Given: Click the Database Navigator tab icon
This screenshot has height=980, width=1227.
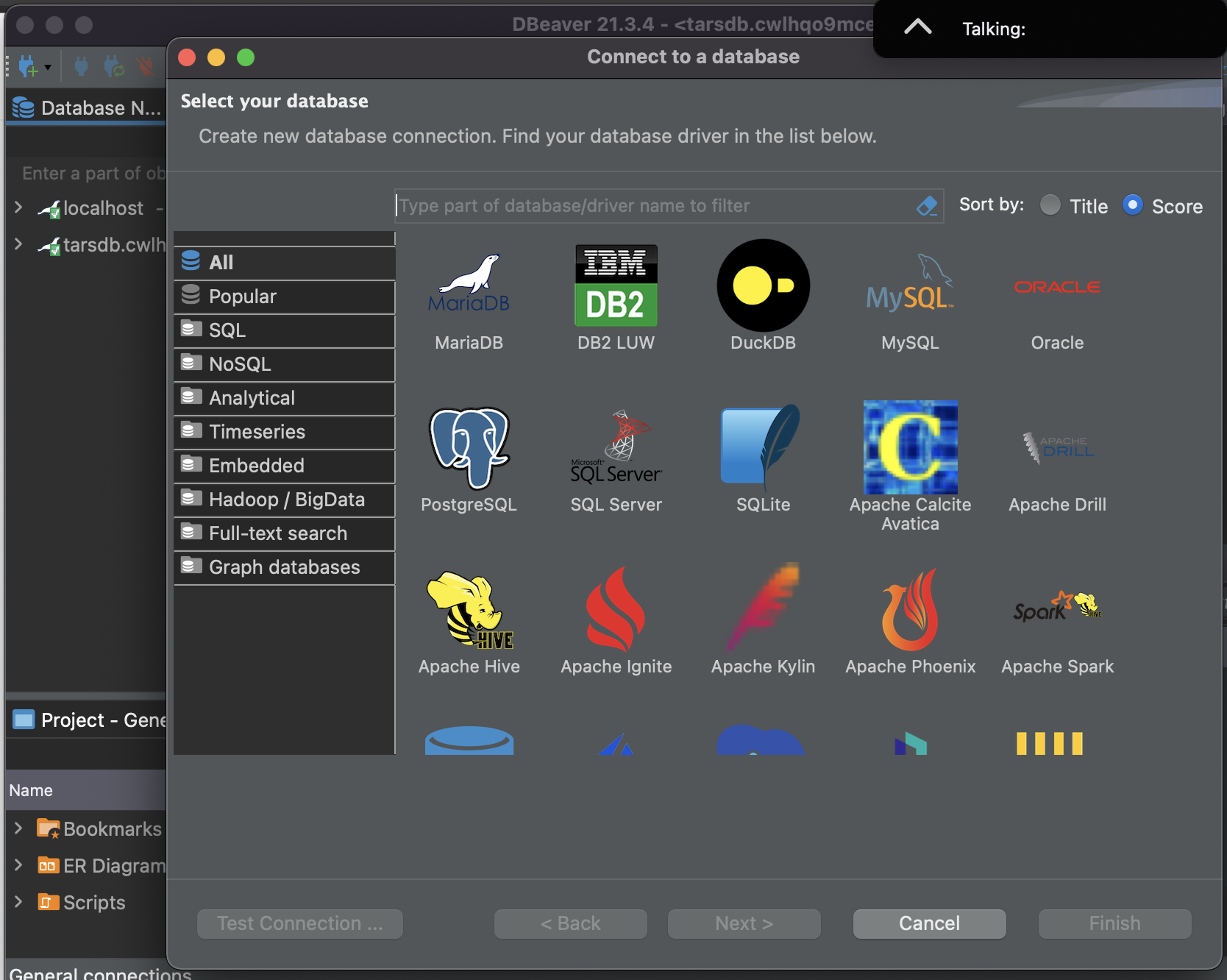Looking at the screenshot, I should 24,108.
